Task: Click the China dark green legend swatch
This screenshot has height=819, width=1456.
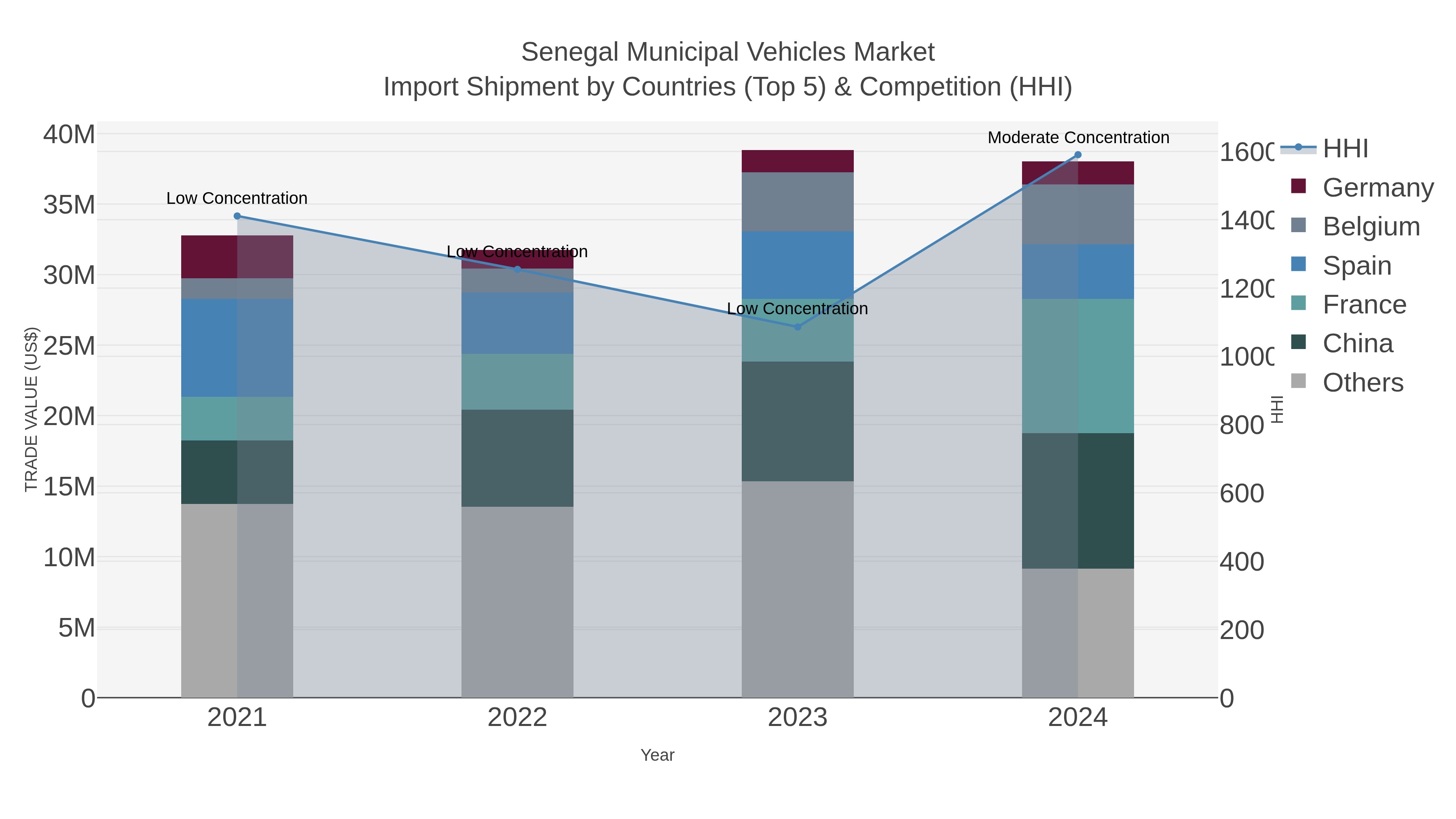Action: (1299, 342)
